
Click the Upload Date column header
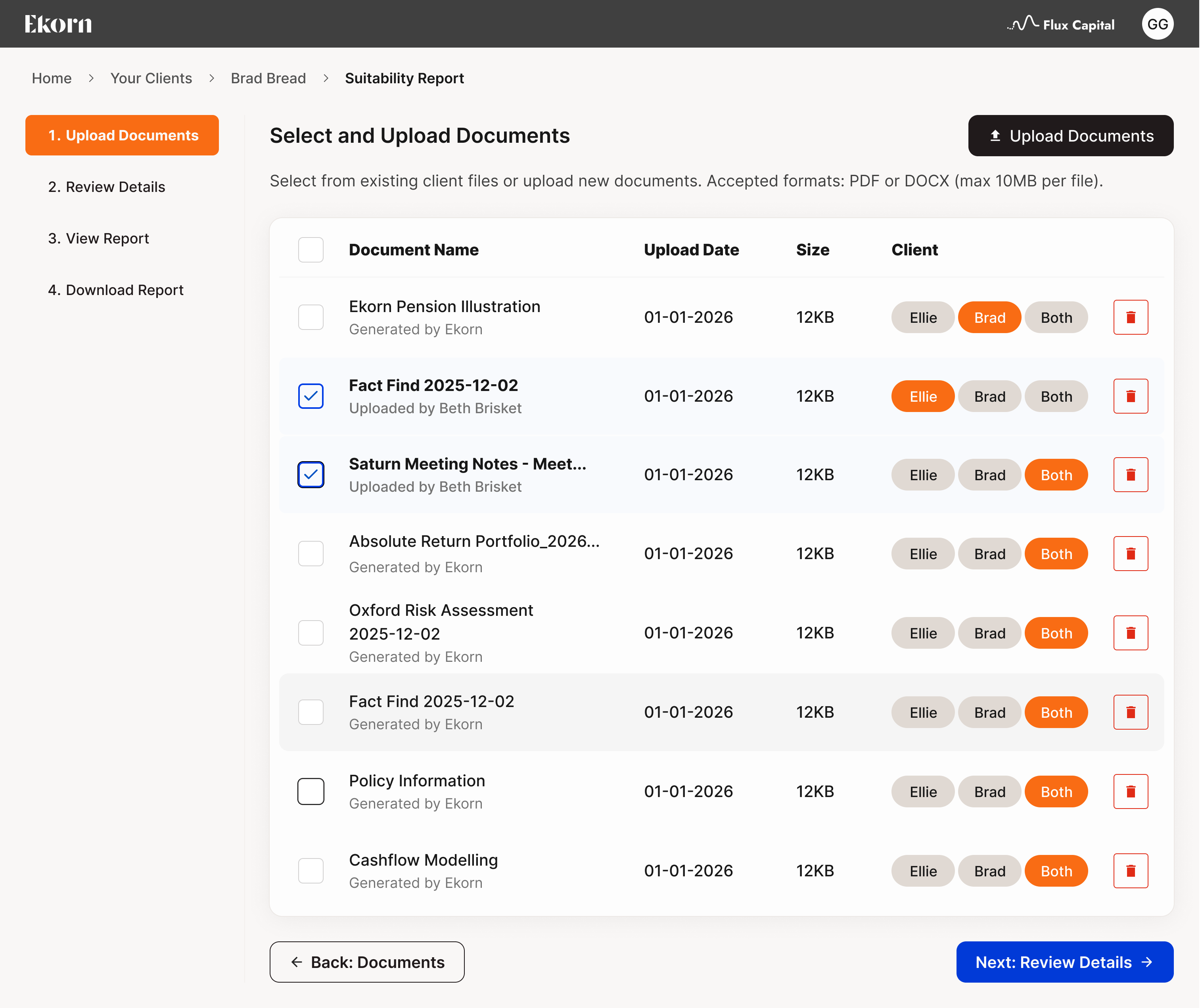(x=692, y=250)
